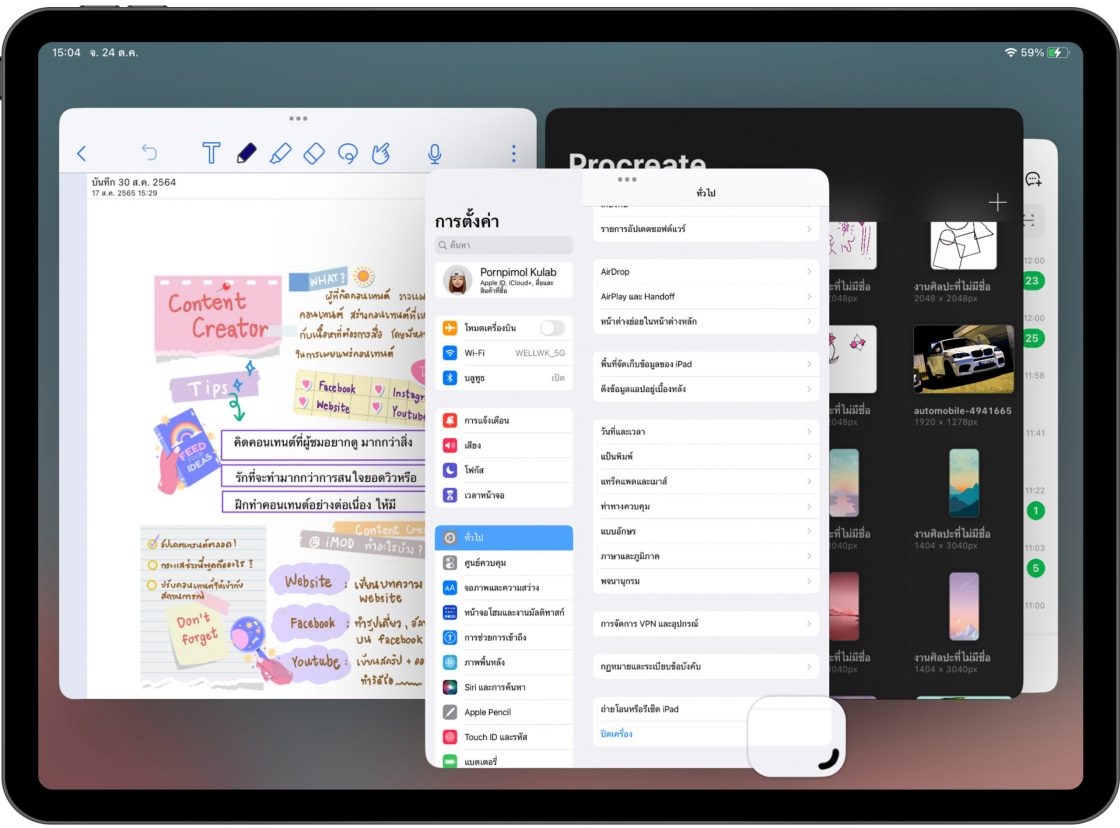Open the three-dot menu in the notes toolbar
Screen dimensions: 1120x828
[513, 153]
